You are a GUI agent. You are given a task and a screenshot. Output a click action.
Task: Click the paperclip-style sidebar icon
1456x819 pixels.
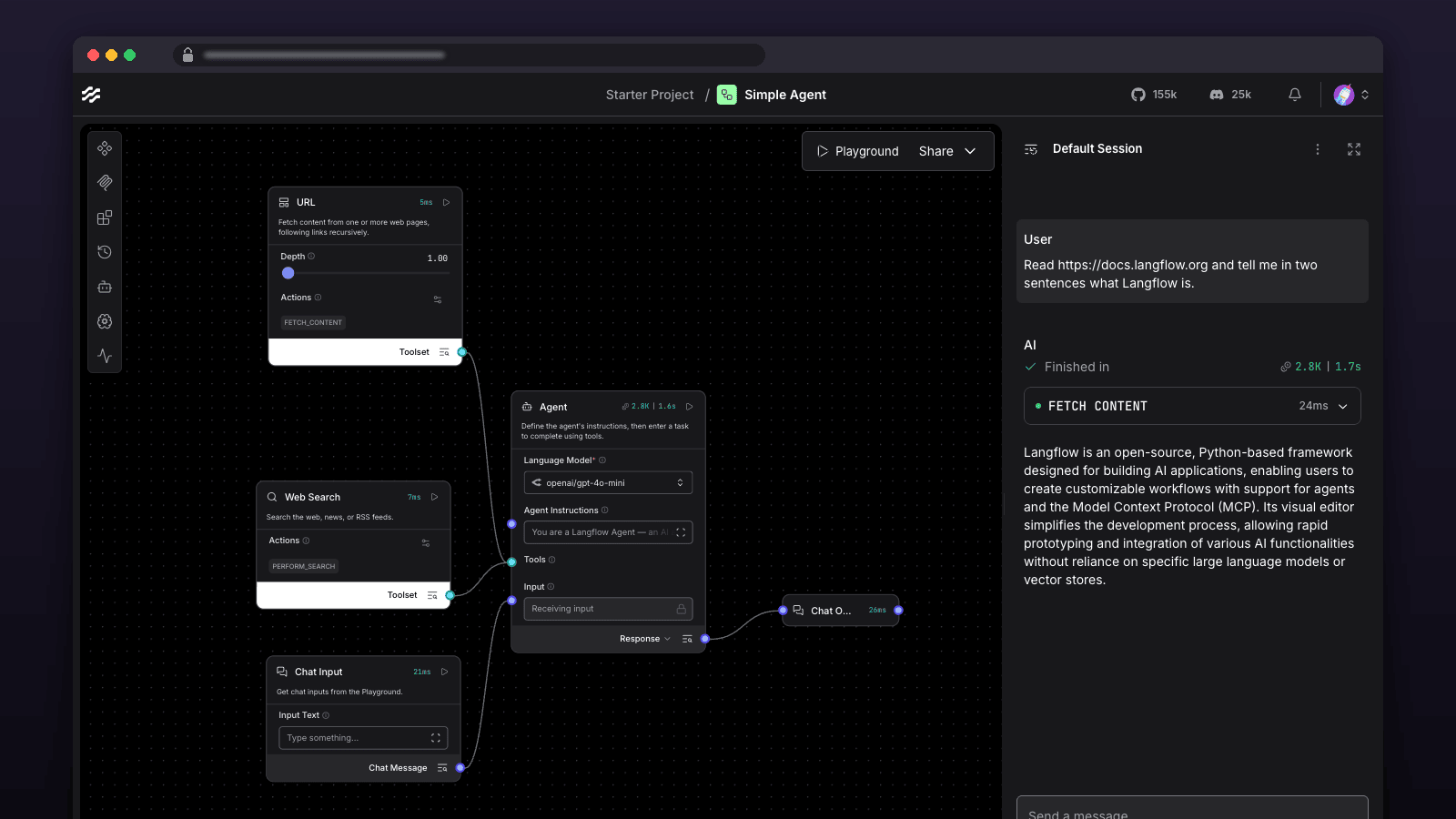[x=105, y=183]
